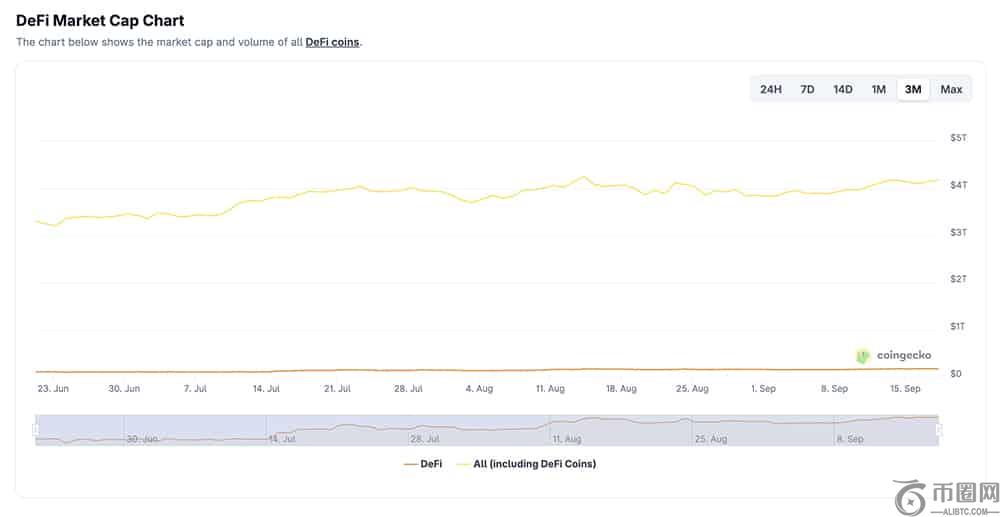
Task: Click the coingecko watermark text
Action: click(904, 355)
